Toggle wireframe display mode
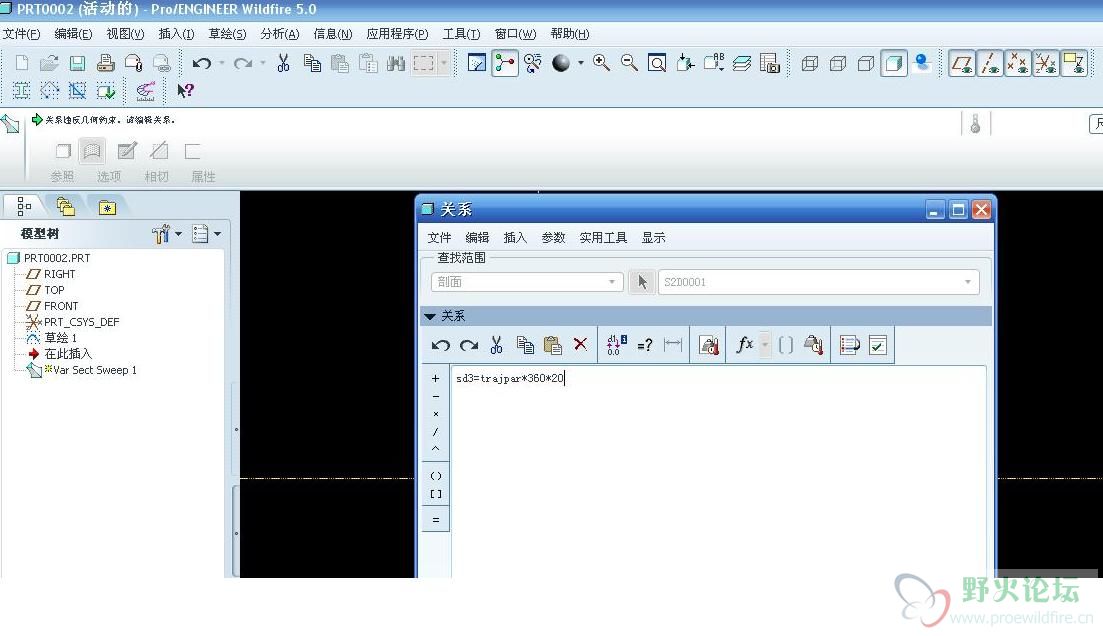1103x636 pixels. coord(810,63)
